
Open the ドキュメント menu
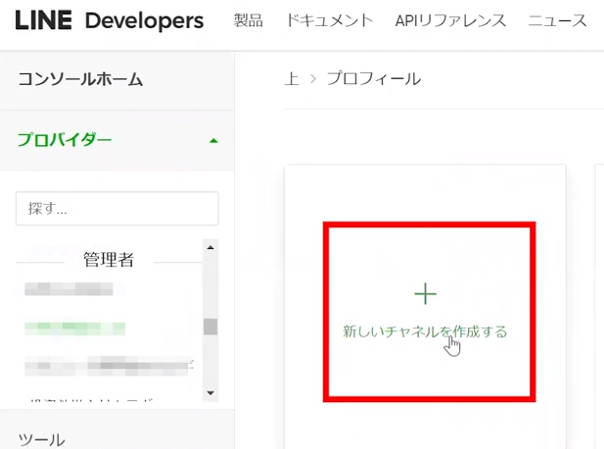329,21
